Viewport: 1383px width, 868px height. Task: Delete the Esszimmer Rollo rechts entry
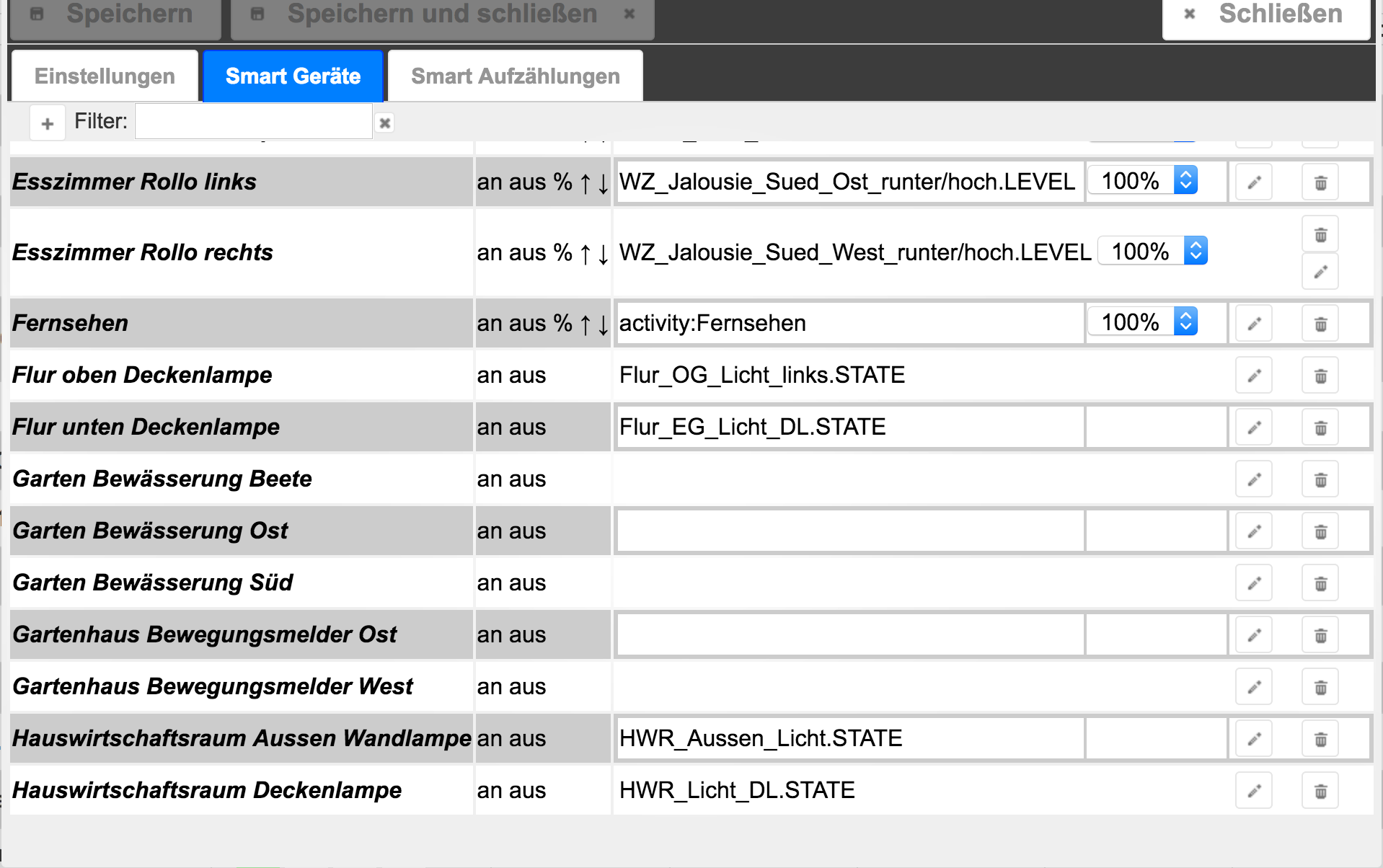(x=1320, y=234)
